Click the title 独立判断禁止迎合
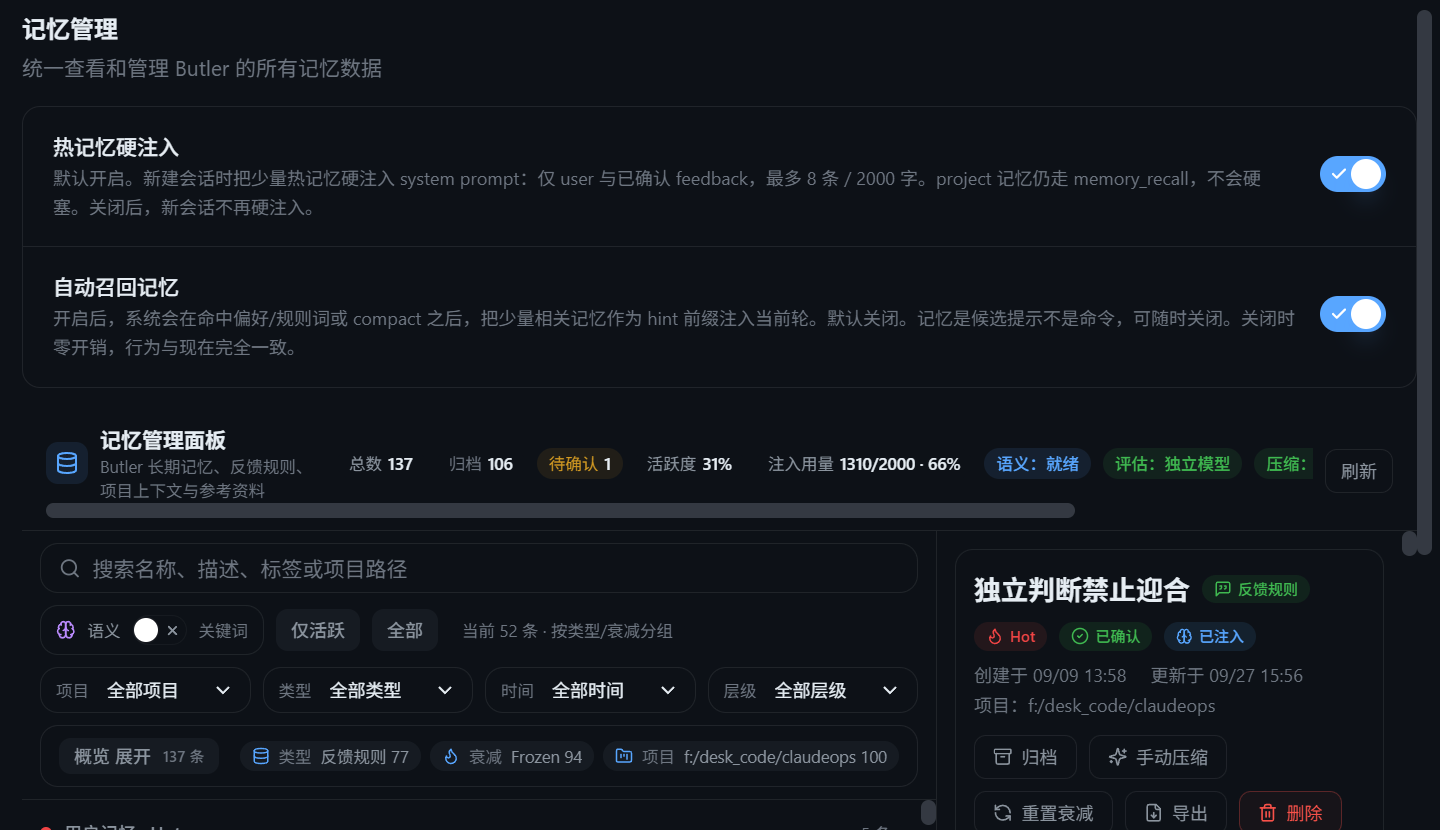 [1081, 590]
